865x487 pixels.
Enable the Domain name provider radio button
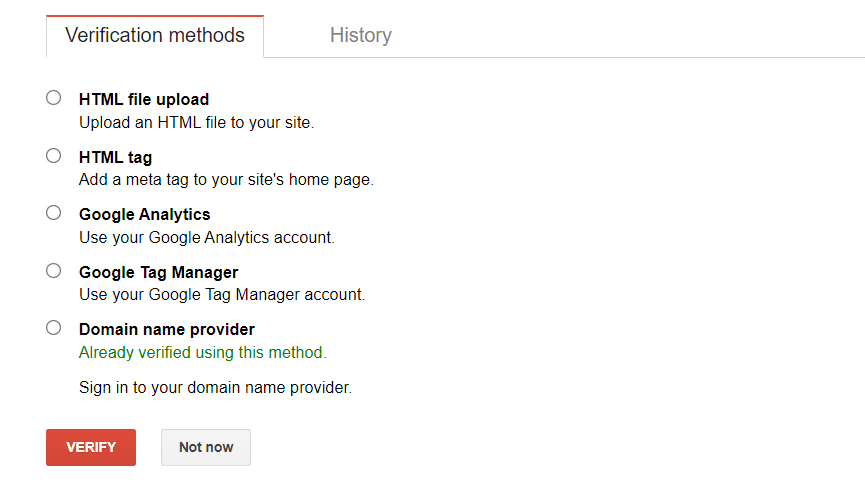pos(54,328)
